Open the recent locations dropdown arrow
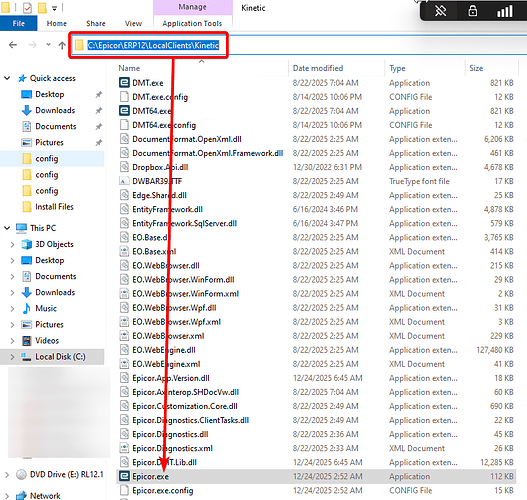Image resolution: width=527 pixels, height=500 pixels. (48, 44)
